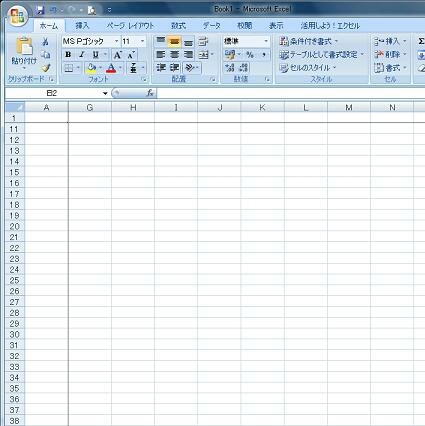The height and width of the screenshot is (426, 425).
Task: Click the percent style icon
Action: pos(250,55)
